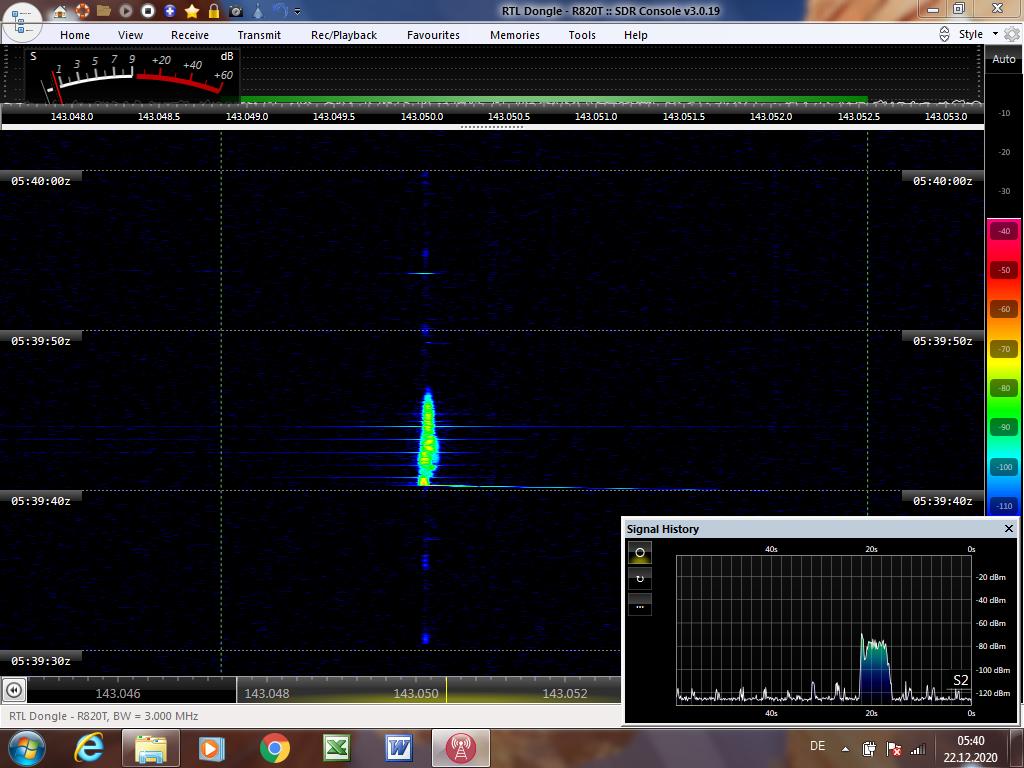
Task: Click the S-meter signal strength gauge
Action: point(132,75)
